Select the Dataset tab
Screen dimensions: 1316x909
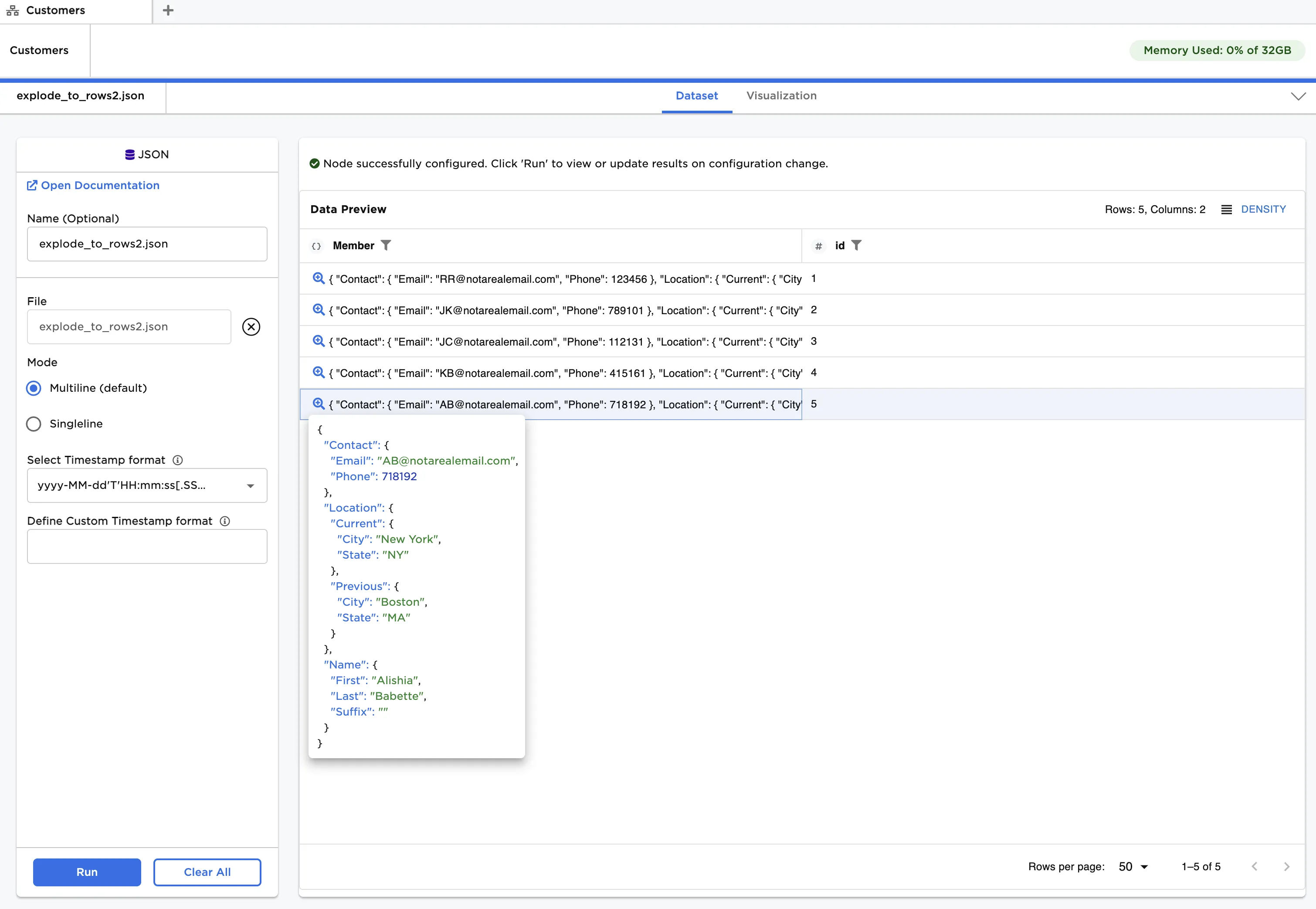pyautogui.click(x=696, y=96)
